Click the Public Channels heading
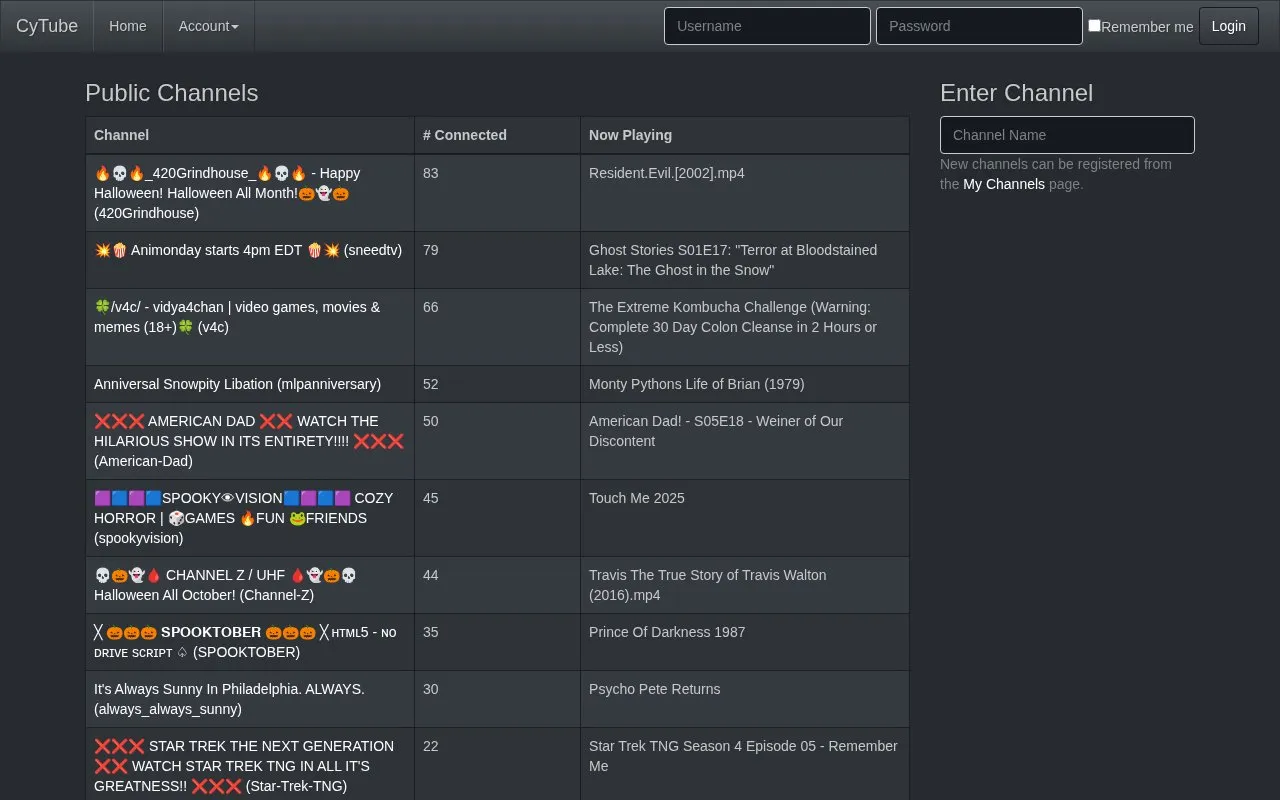 coord(172,93)
